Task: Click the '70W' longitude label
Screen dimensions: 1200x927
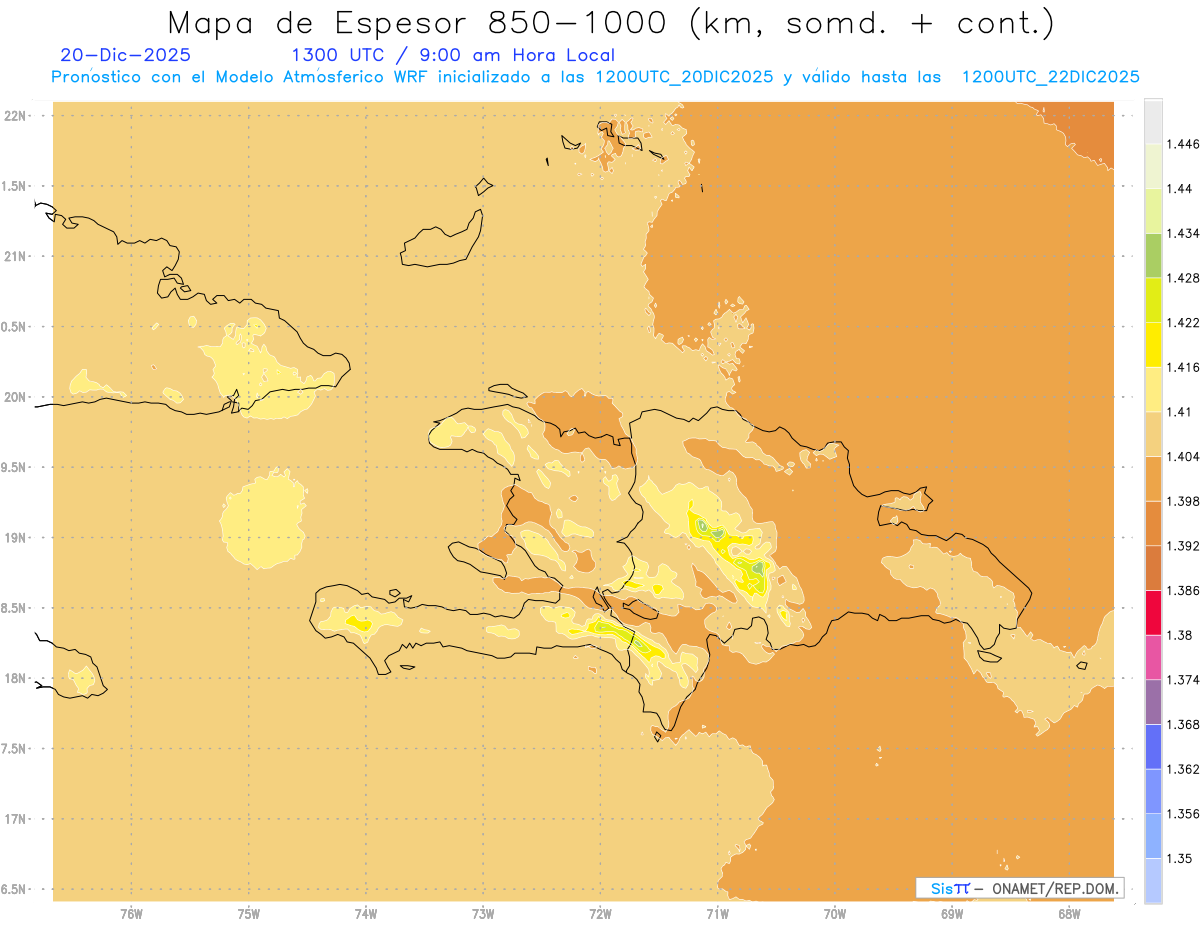Action: [835, 914]
